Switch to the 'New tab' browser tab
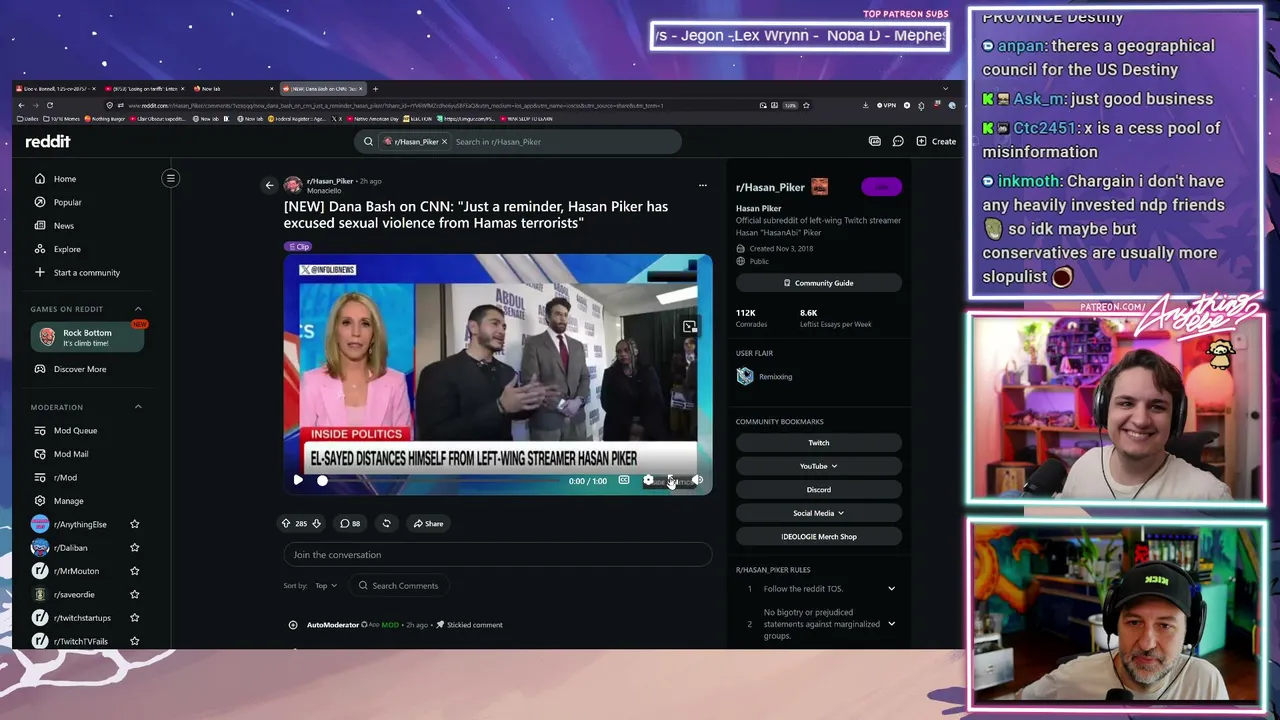The image size is (1280, 720). tap(231, 89)
